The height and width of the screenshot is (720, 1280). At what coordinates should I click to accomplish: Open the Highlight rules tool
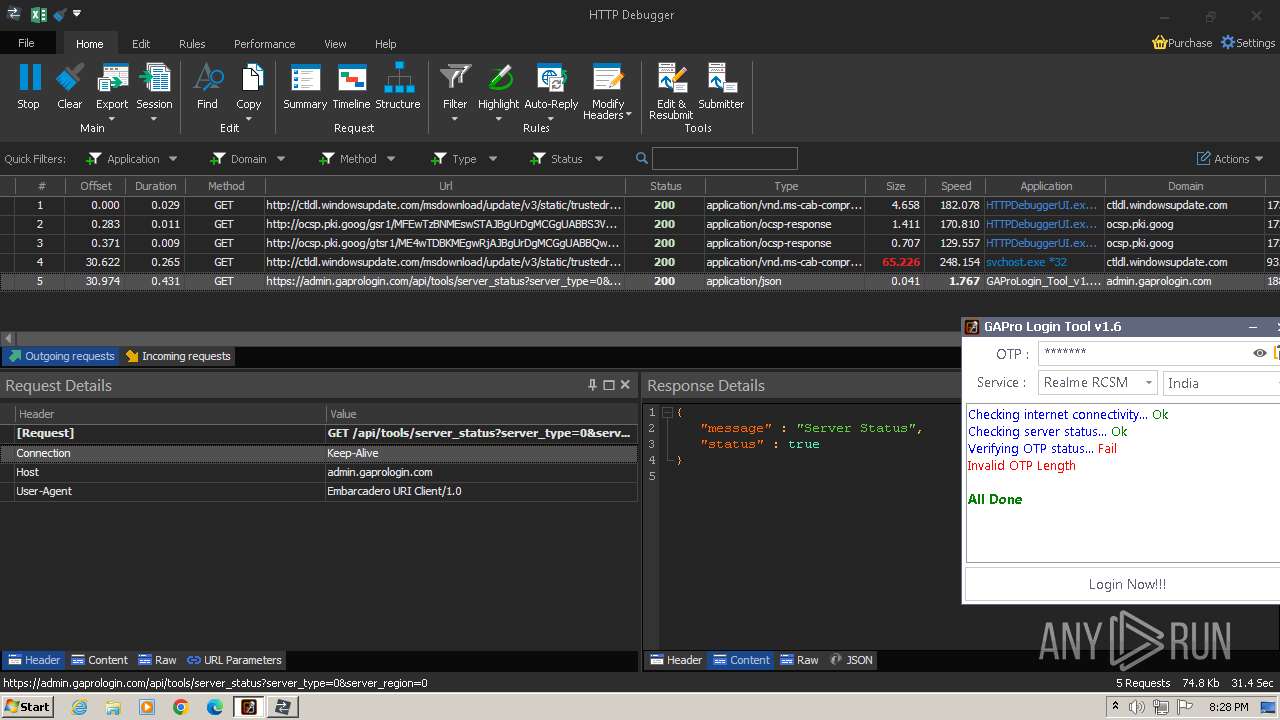point(498,91)
